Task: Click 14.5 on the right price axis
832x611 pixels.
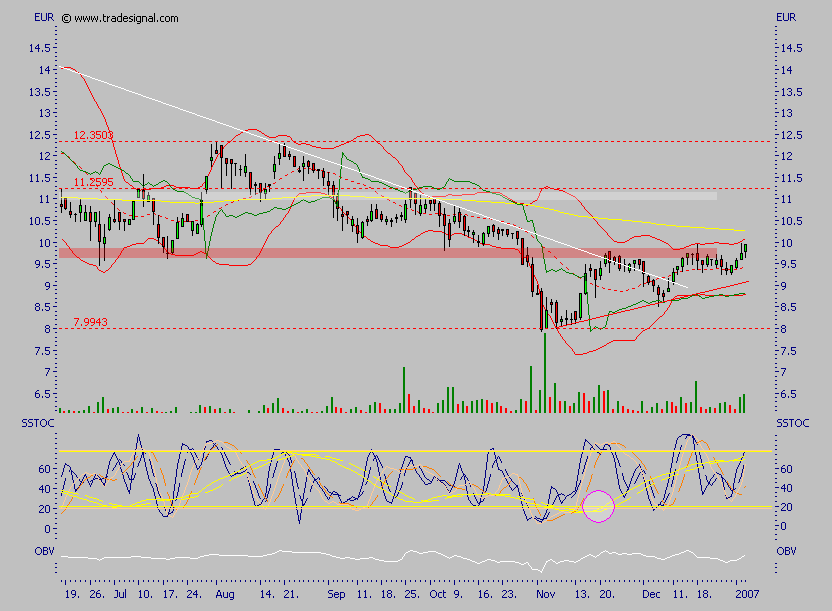Action: click(792, 48)
